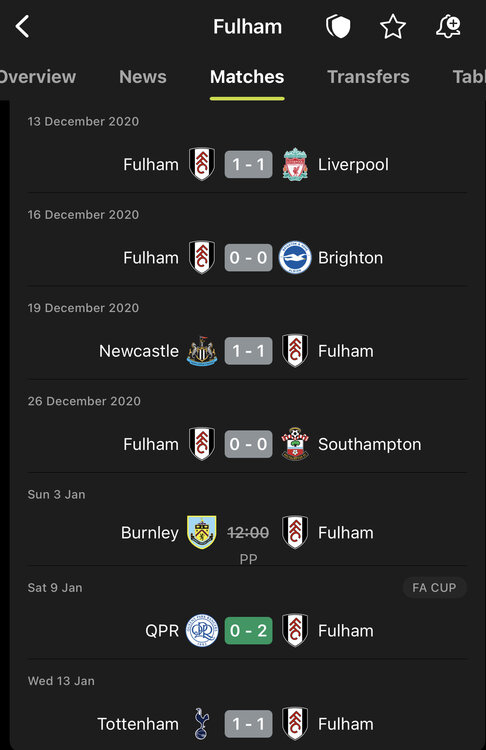Tap the FA CUP competition badge
Viewport: 486px width, 750px height.
434,587
